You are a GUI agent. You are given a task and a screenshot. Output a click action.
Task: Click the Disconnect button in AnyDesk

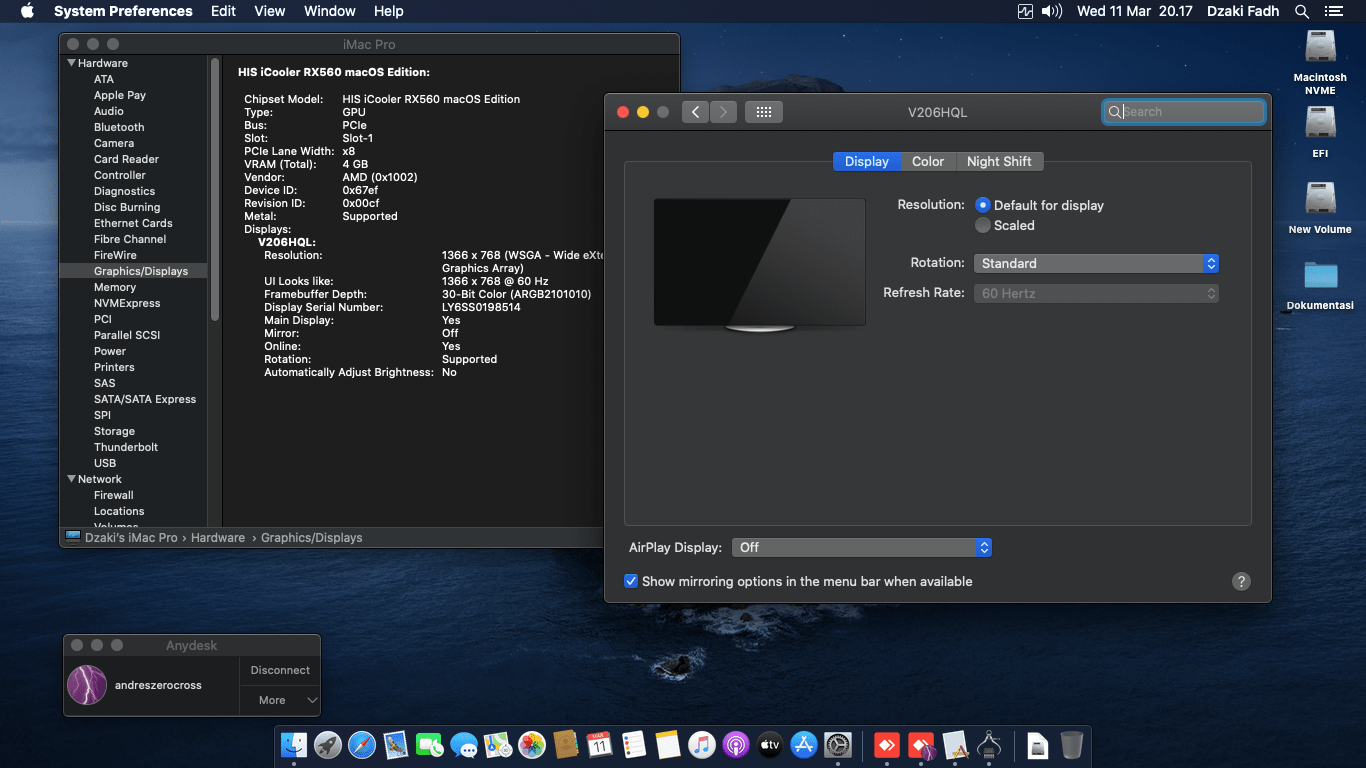tap(279, 670)
